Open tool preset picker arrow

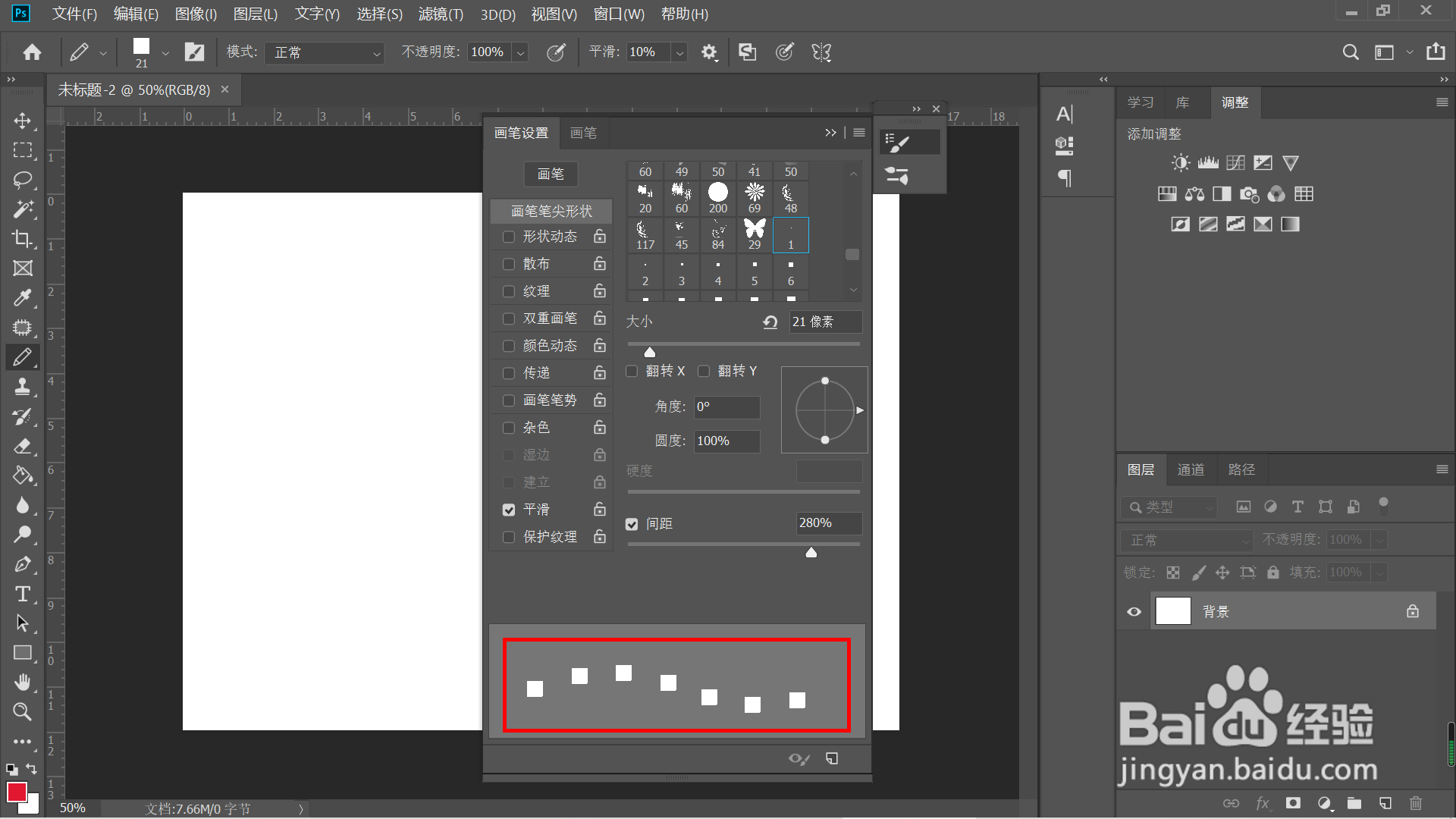pos(103,52)
